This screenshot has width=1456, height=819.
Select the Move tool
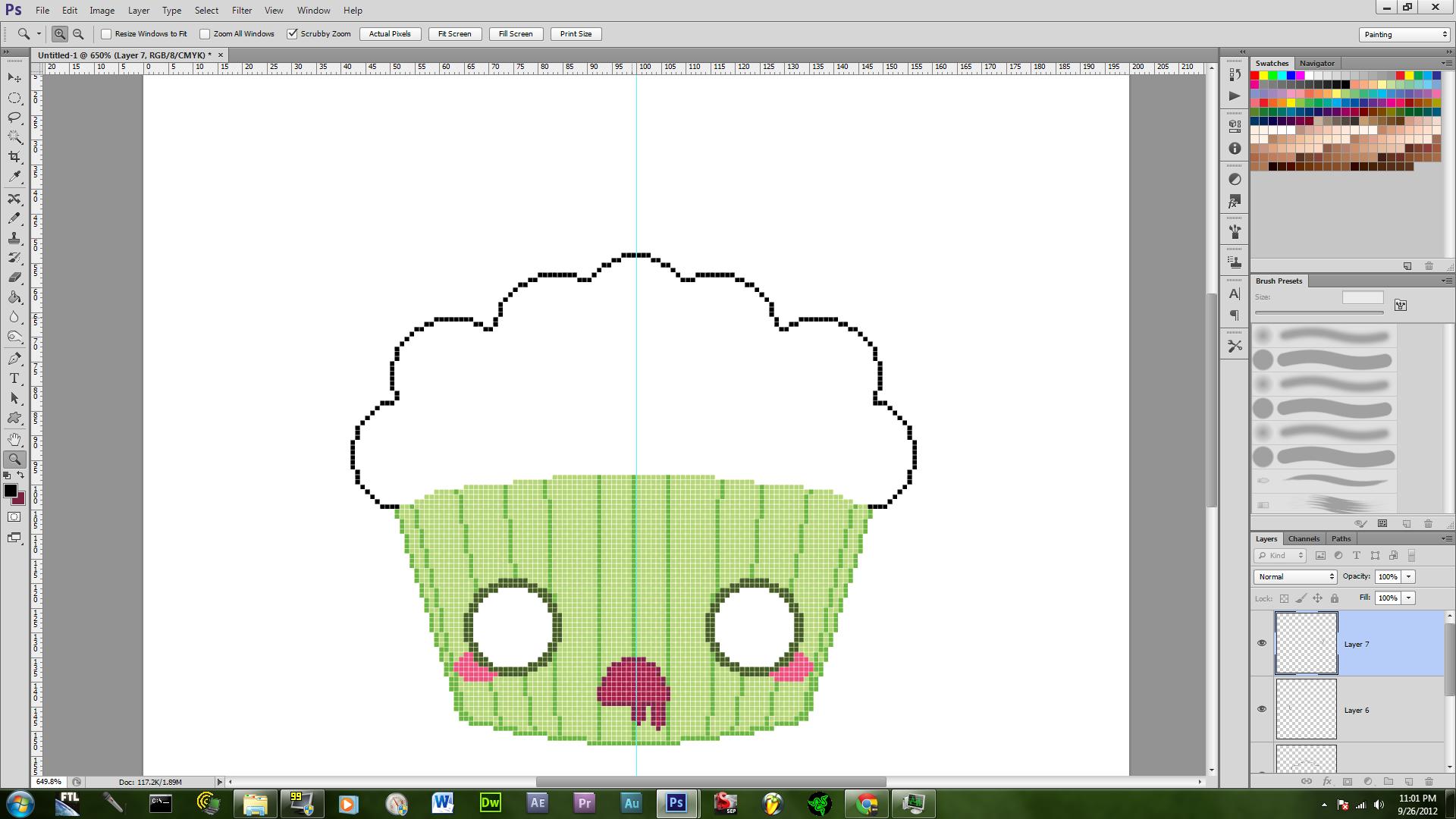14,77
